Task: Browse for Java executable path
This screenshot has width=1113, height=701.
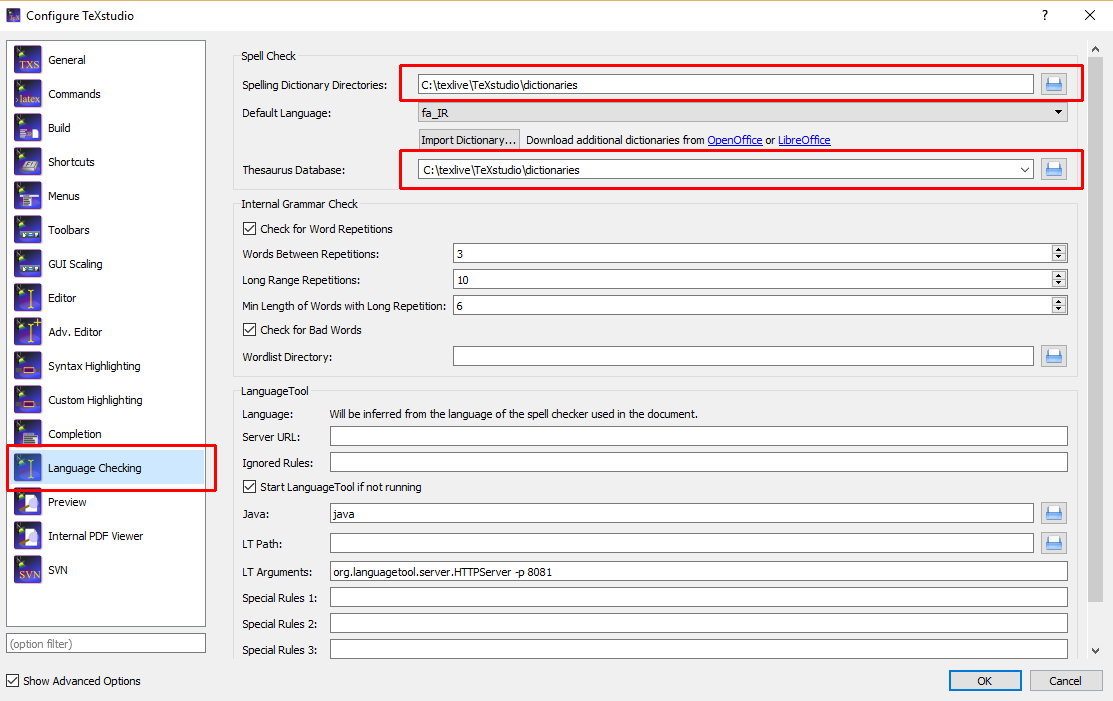Action: [x=1054, y=514]
